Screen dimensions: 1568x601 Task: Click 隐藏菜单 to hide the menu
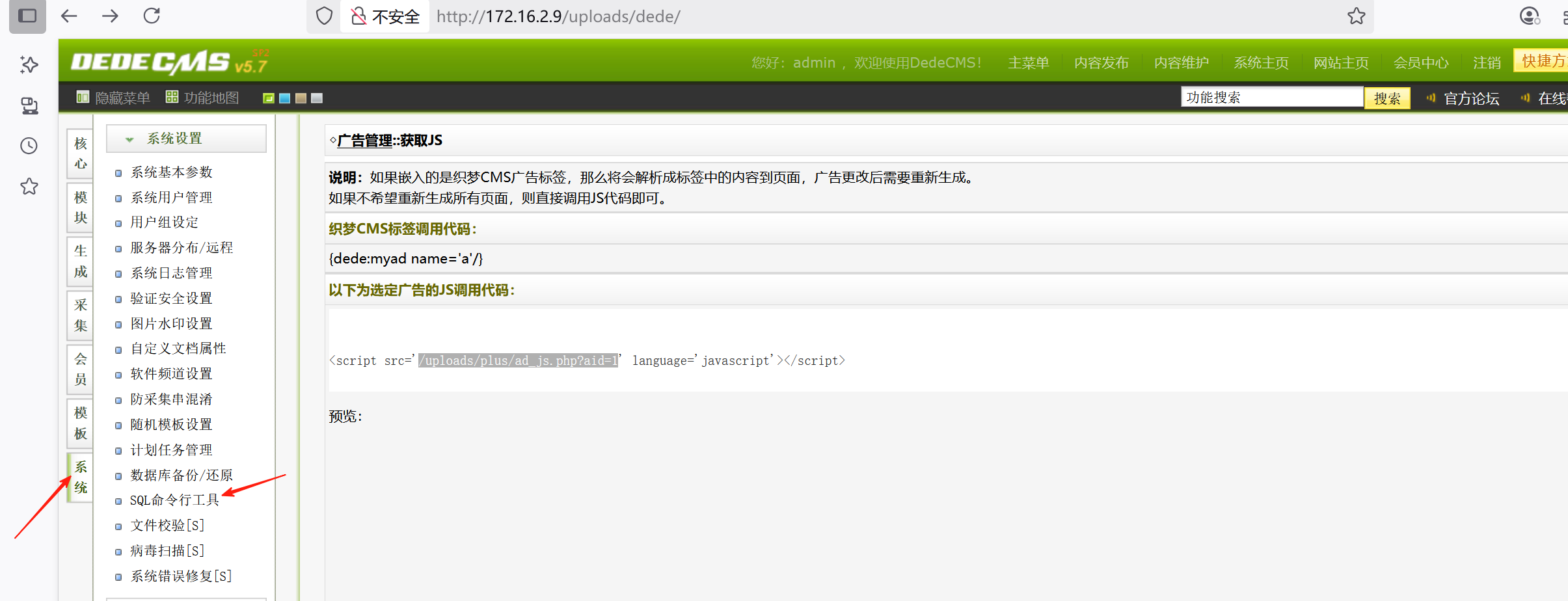(x=113, y=98)
